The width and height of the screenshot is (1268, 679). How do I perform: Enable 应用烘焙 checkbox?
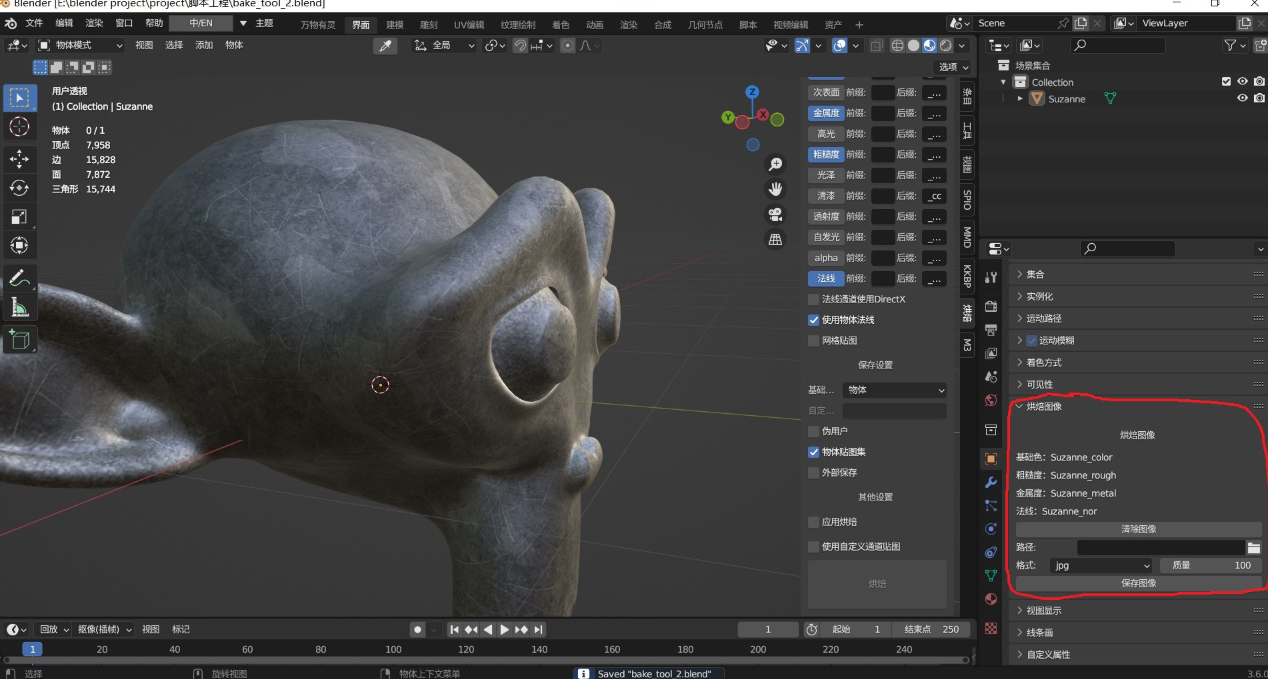(x=813, y=522)
